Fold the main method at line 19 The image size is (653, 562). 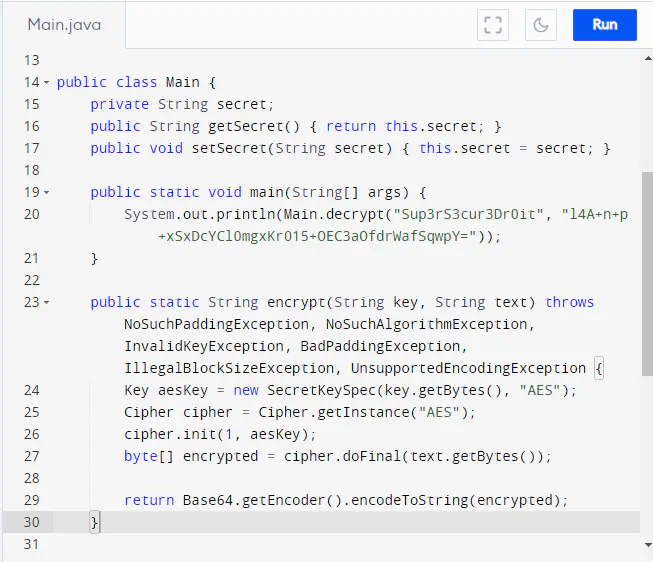point(47,193)
